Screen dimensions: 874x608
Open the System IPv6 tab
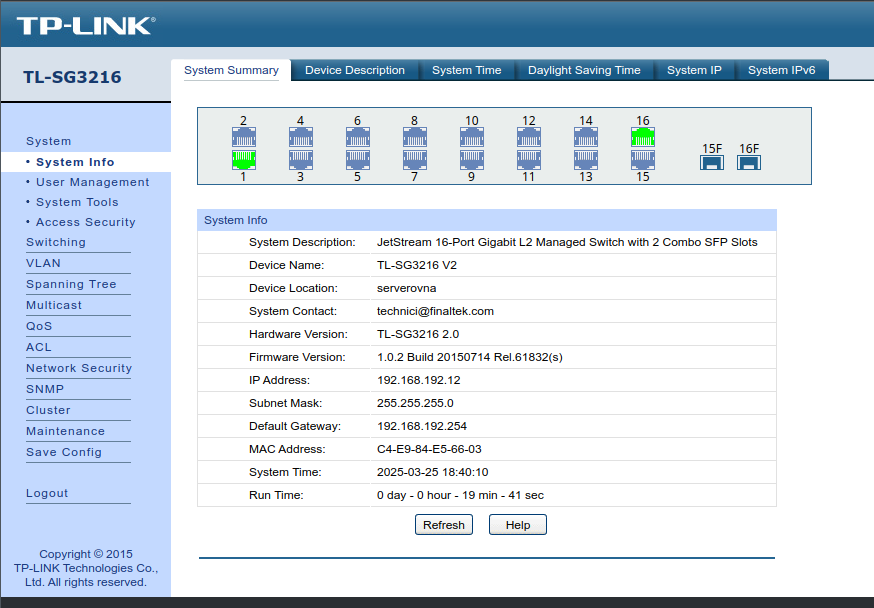click(783, 70)
